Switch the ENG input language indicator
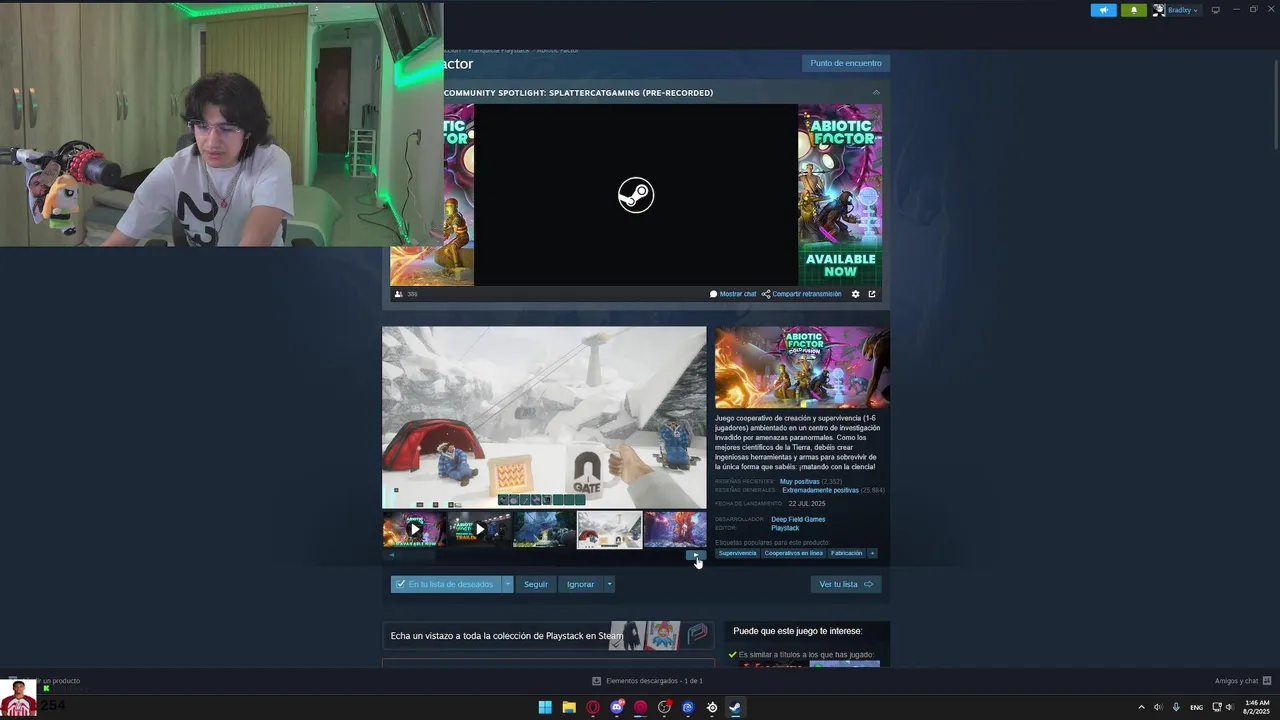The image size is (1280, 720). 1196,707
